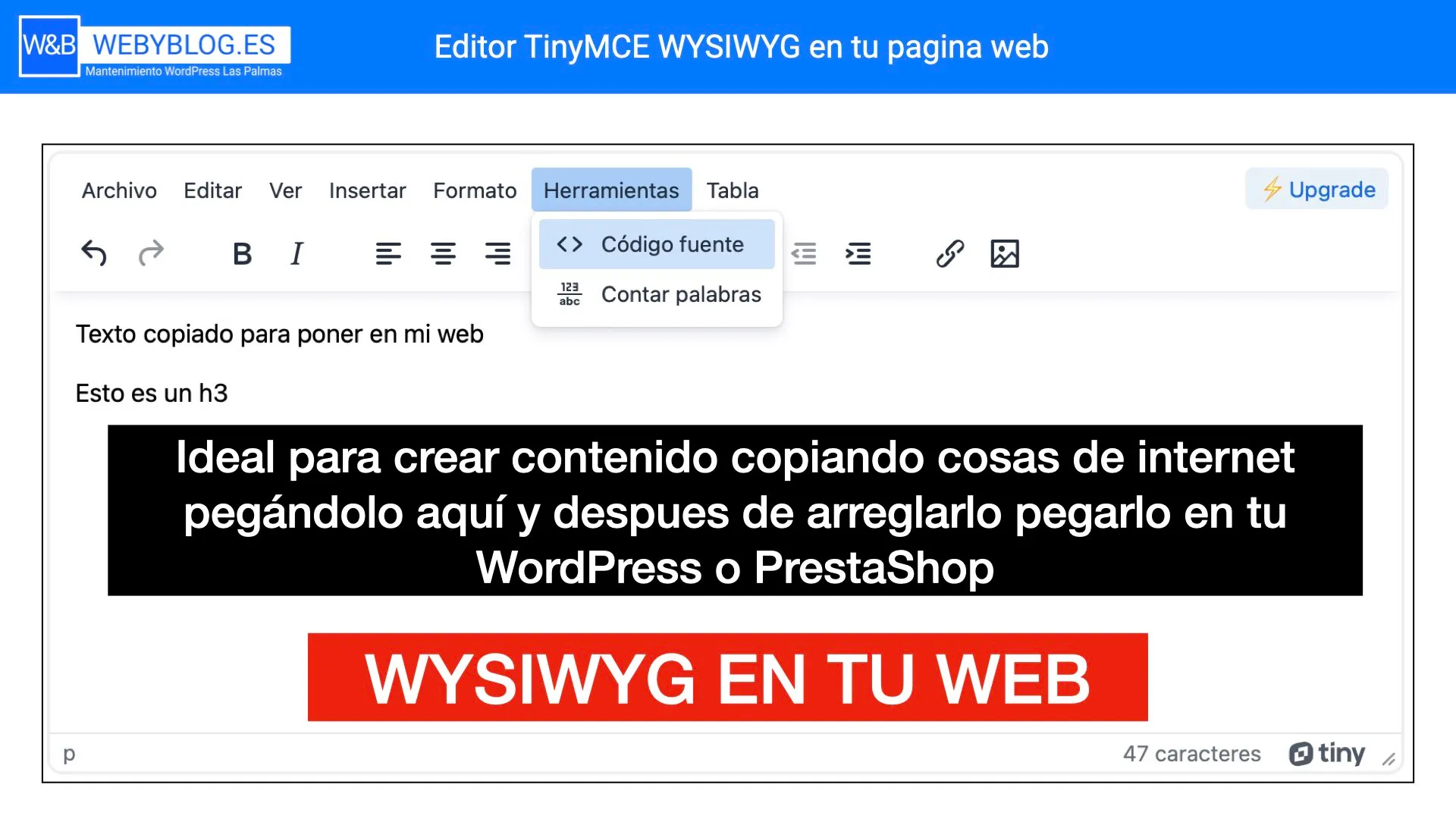Click the text 'Texto copiado para poner en mi web'
The width and height of the screenshot is (1456, 819).
click(x=279, y=334)
